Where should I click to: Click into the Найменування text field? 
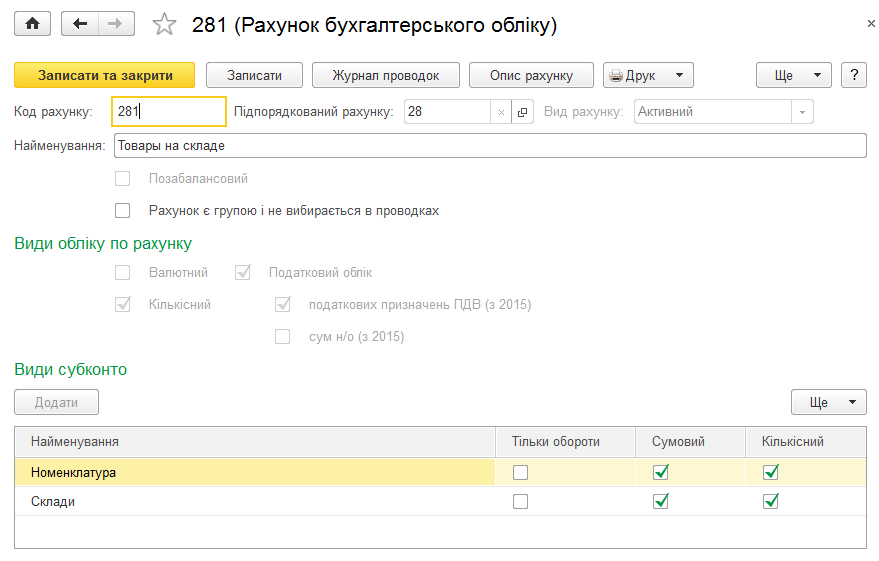tap(490, 146)
